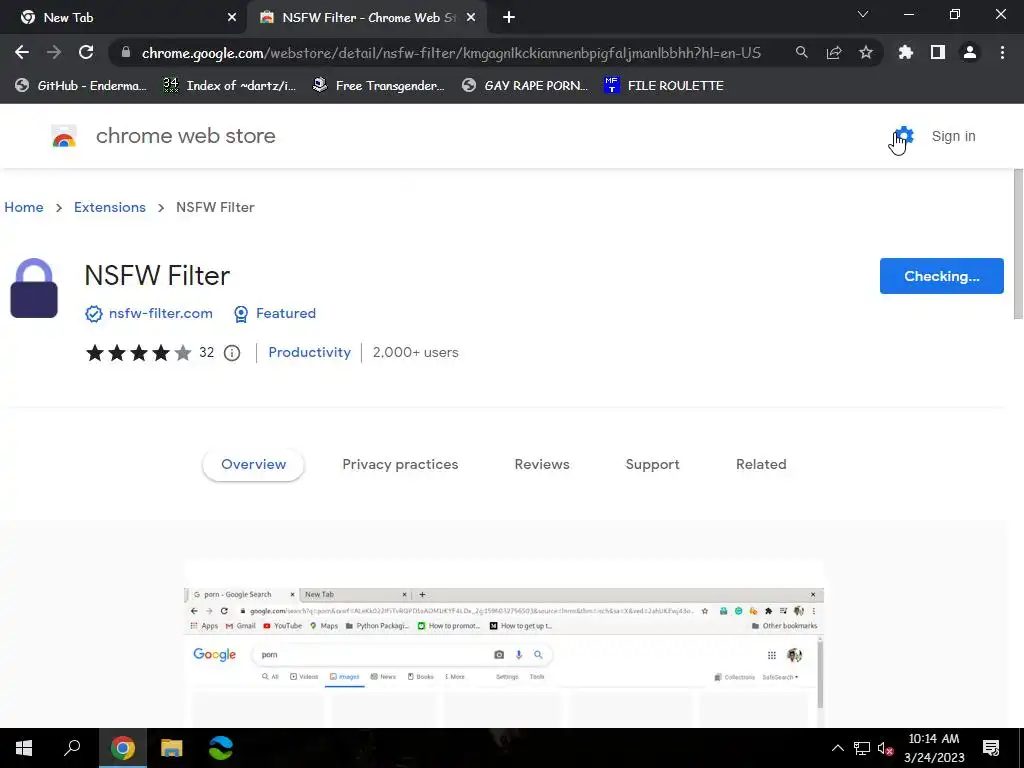Show hidden system tray icons
The height and width of the screenshot is (768, 1024).
point(838,748)
